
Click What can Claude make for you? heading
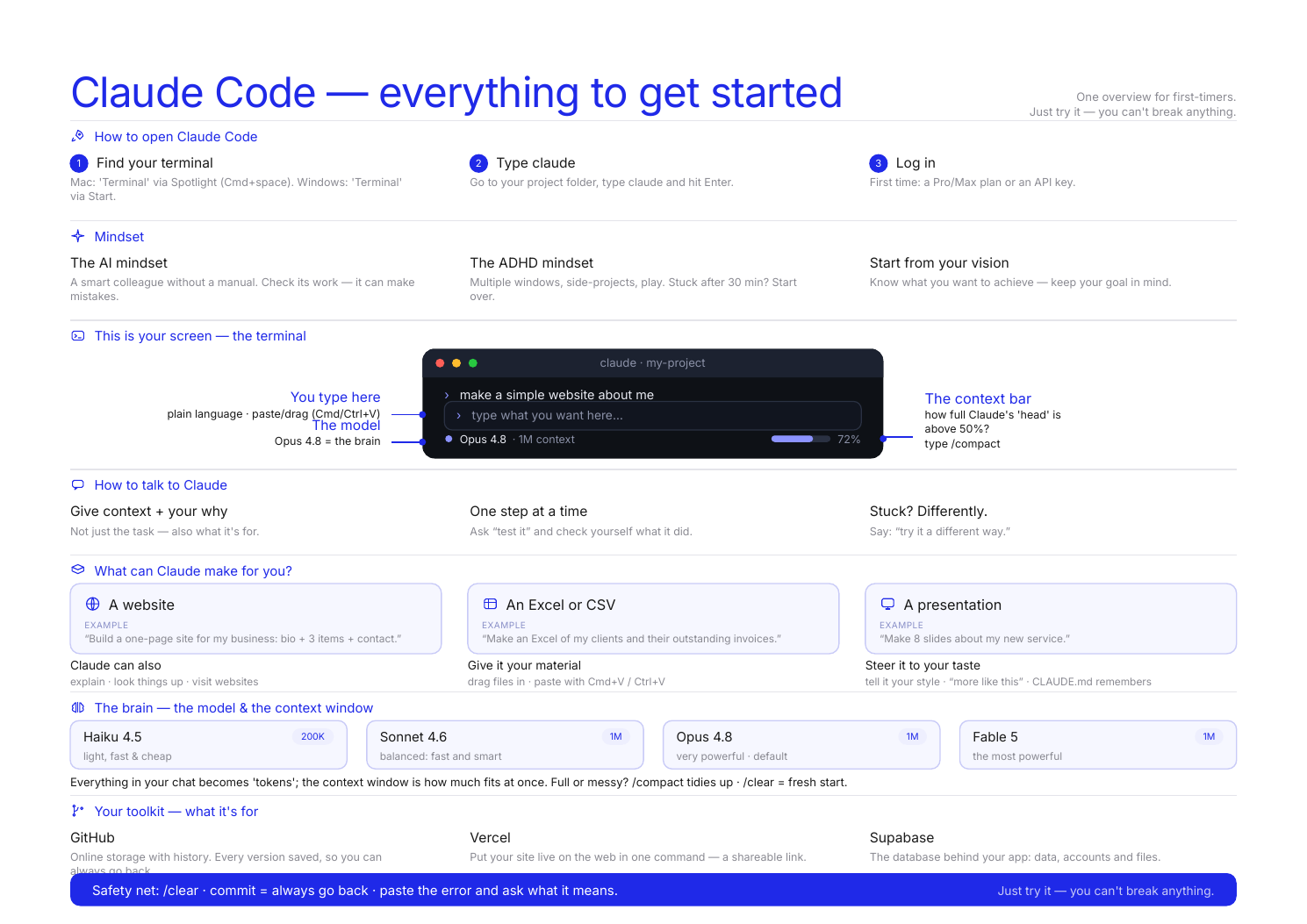(193, 571)
